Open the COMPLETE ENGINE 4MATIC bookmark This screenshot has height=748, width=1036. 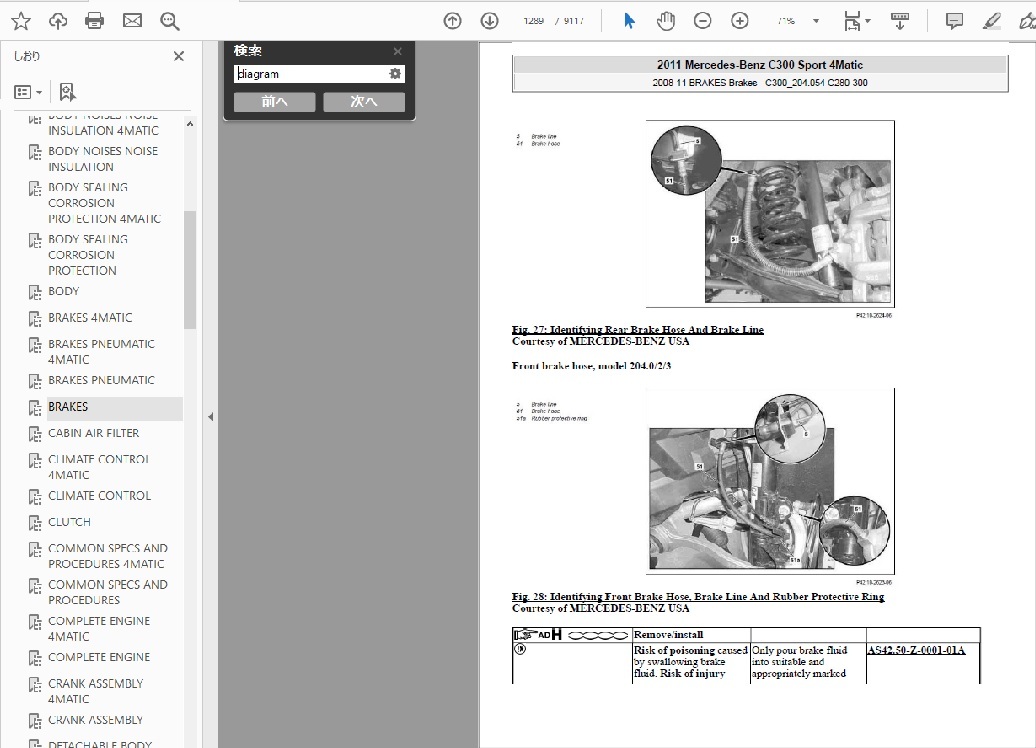point(99,628)
